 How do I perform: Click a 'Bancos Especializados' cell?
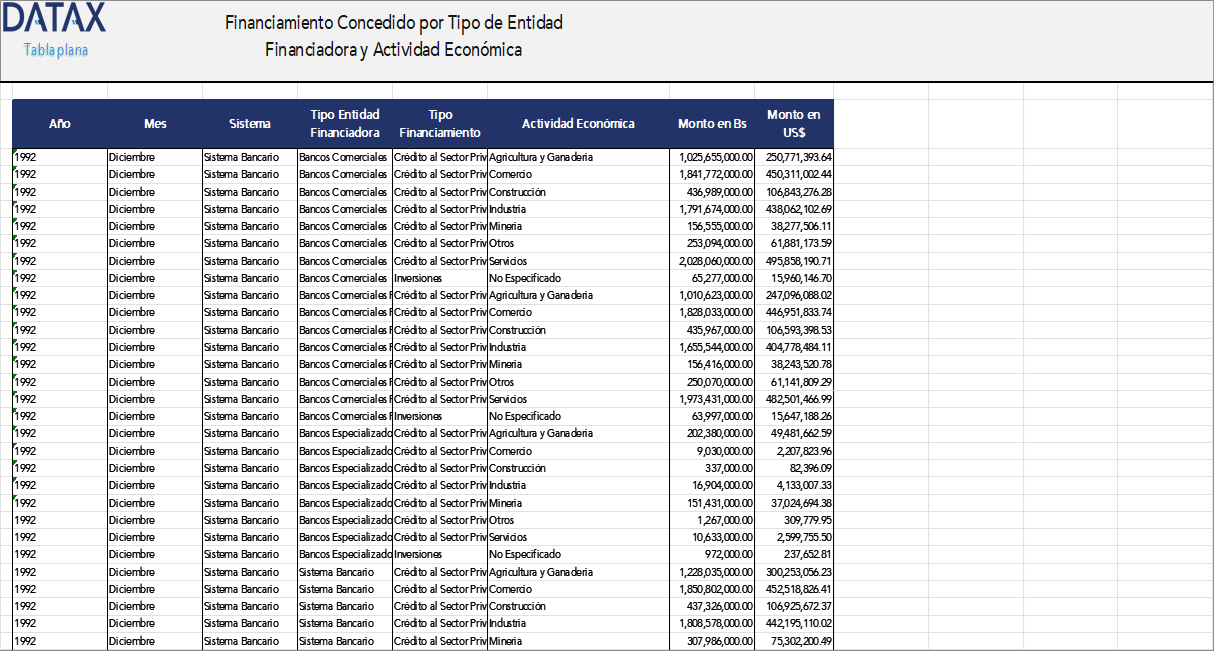(x=342, y=433)
